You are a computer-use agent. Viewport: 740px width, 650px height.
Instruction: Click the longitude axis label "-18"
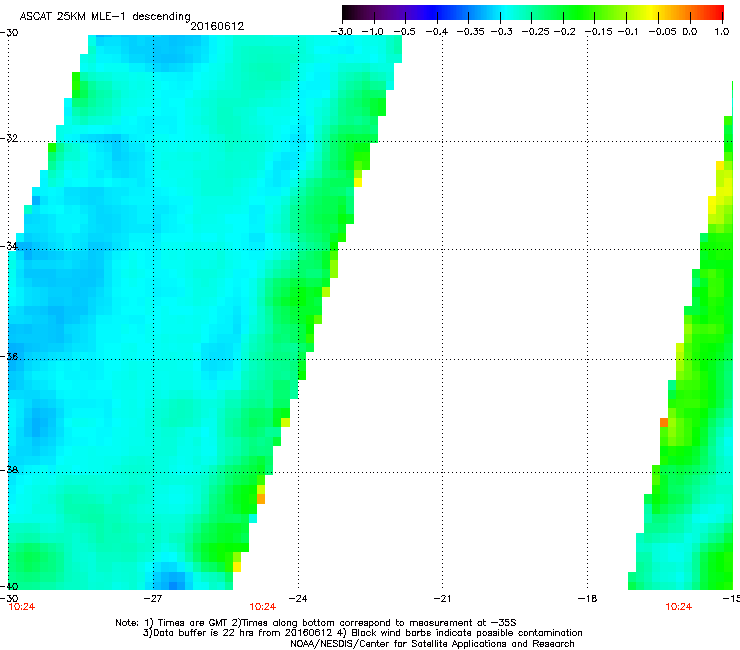(587, 599)
